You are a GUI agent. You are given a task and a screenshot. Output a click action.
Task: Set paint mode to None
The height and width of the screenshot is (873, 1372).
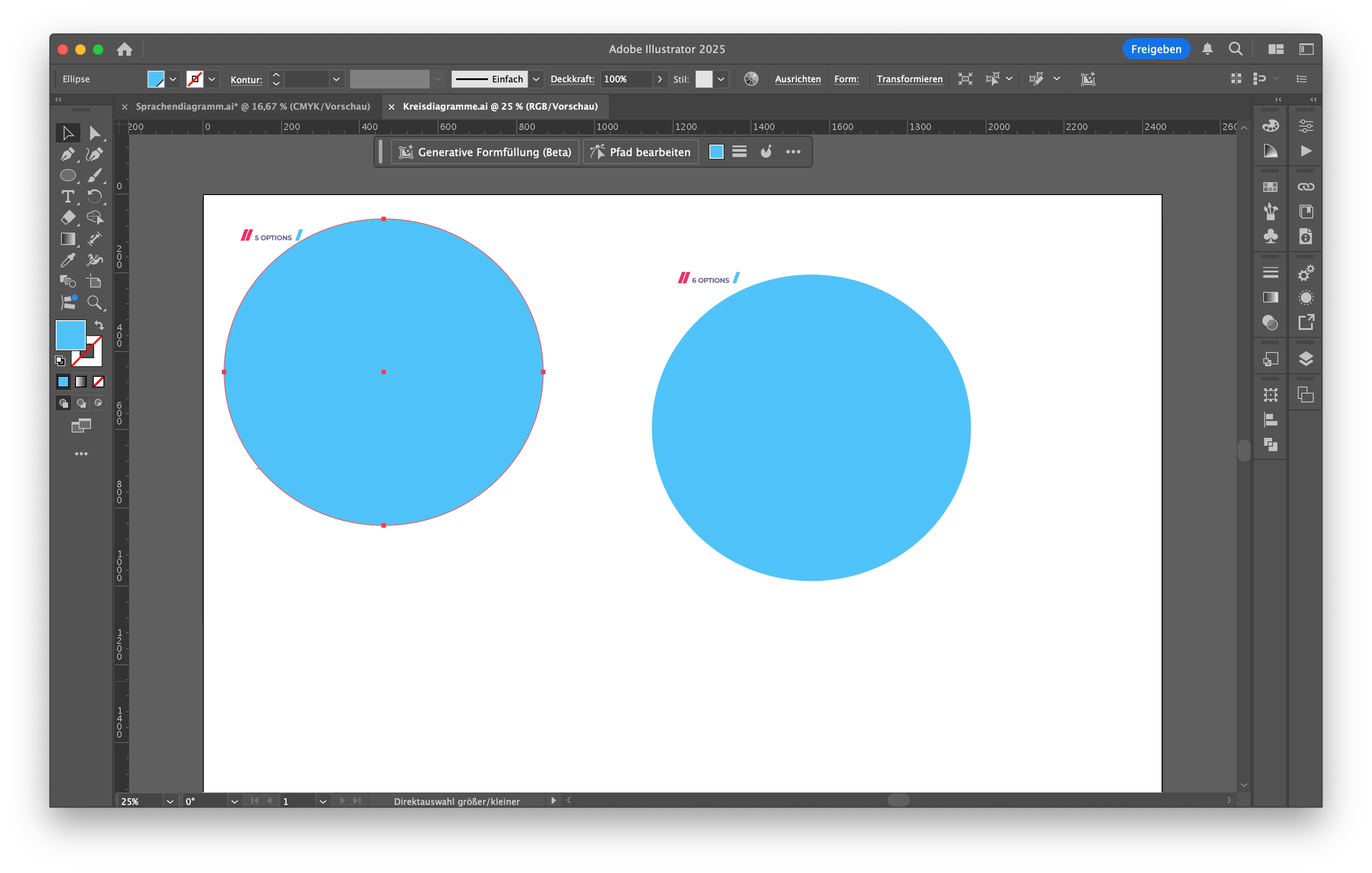coord(99,382)
